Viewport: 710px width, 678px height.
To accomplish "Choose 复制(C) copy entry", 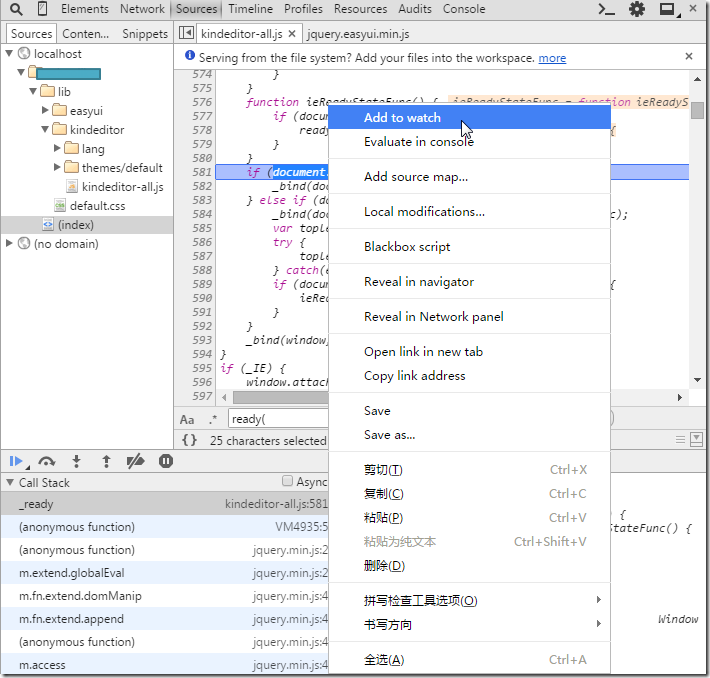I will [x=470, y=494].
